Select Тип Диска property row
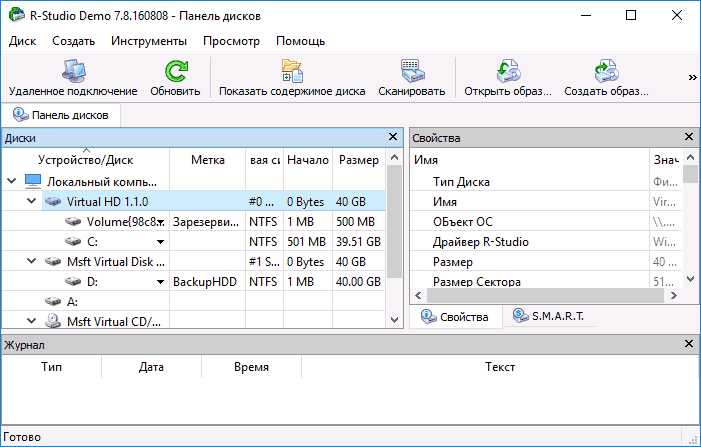The image size is (701, 447). pyautogui.click(x=546, y=182)
